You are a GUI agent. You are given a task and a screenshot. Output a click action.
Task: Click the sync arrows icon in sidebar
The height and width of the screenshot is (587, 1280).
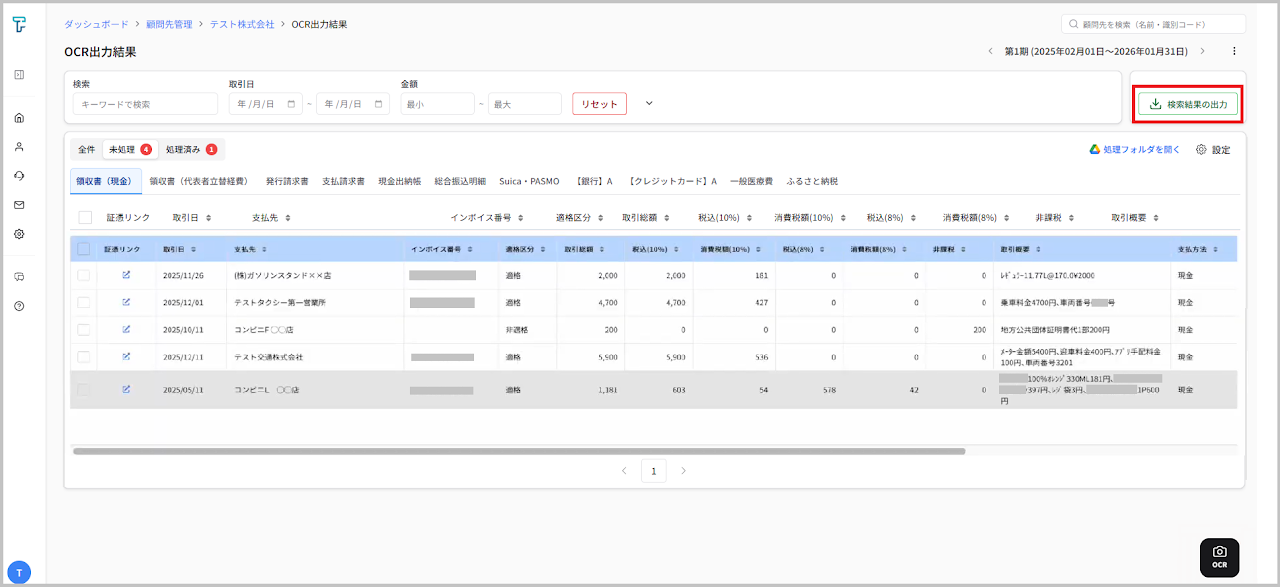[19, 176]
